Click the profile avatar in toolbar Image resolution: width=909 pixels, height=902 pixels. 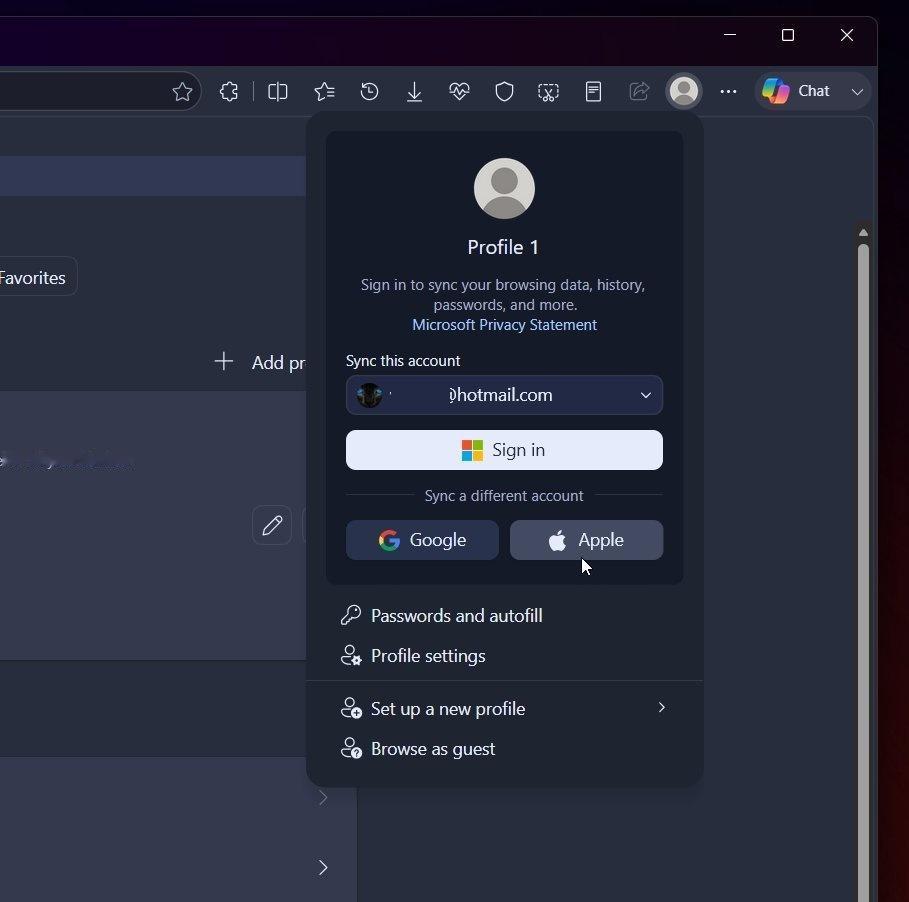pyautogui.click(x=684, y=91)
